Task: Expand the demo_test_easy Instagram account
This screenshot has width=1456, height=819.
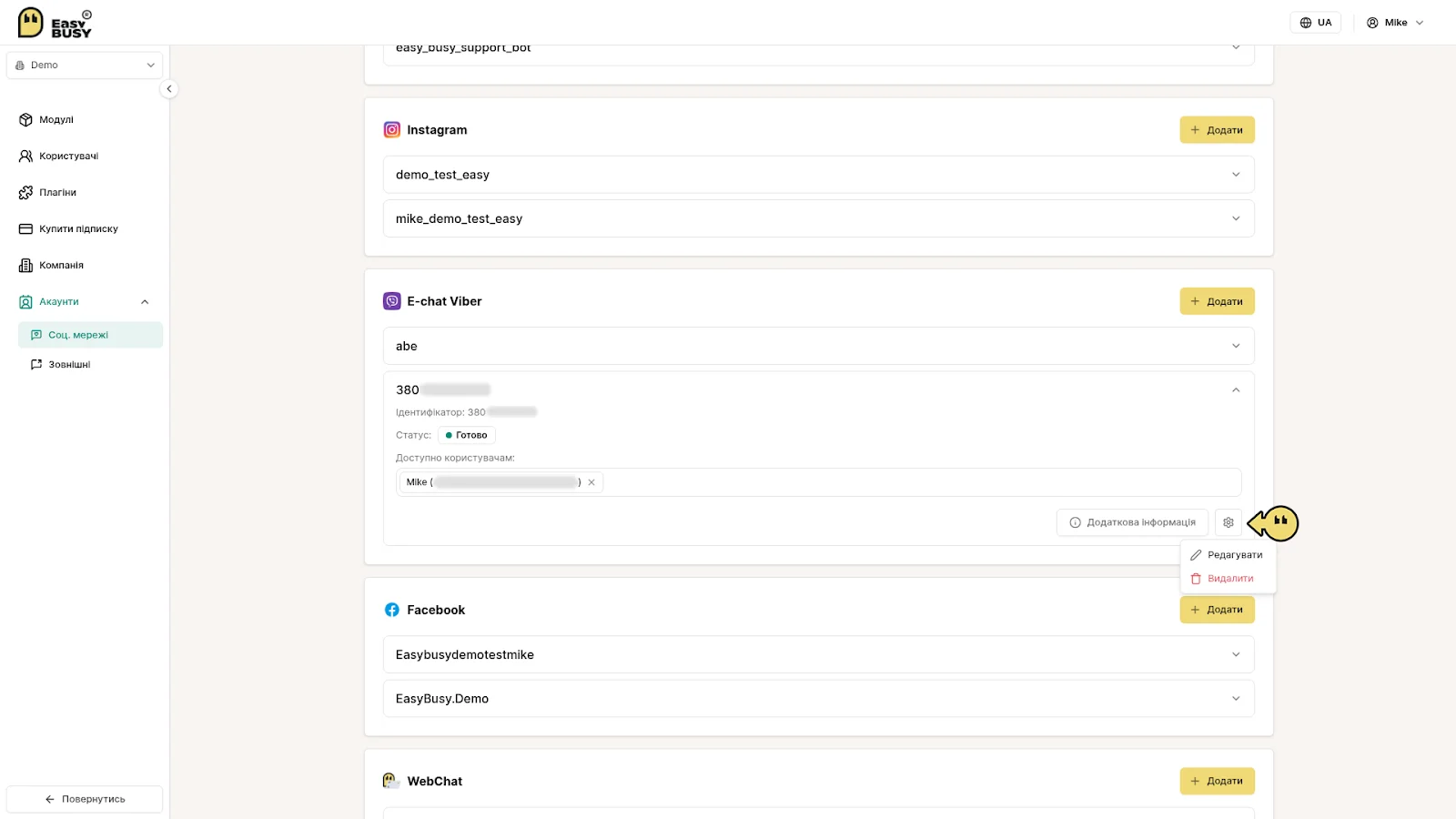Action: tap(818, 175)
